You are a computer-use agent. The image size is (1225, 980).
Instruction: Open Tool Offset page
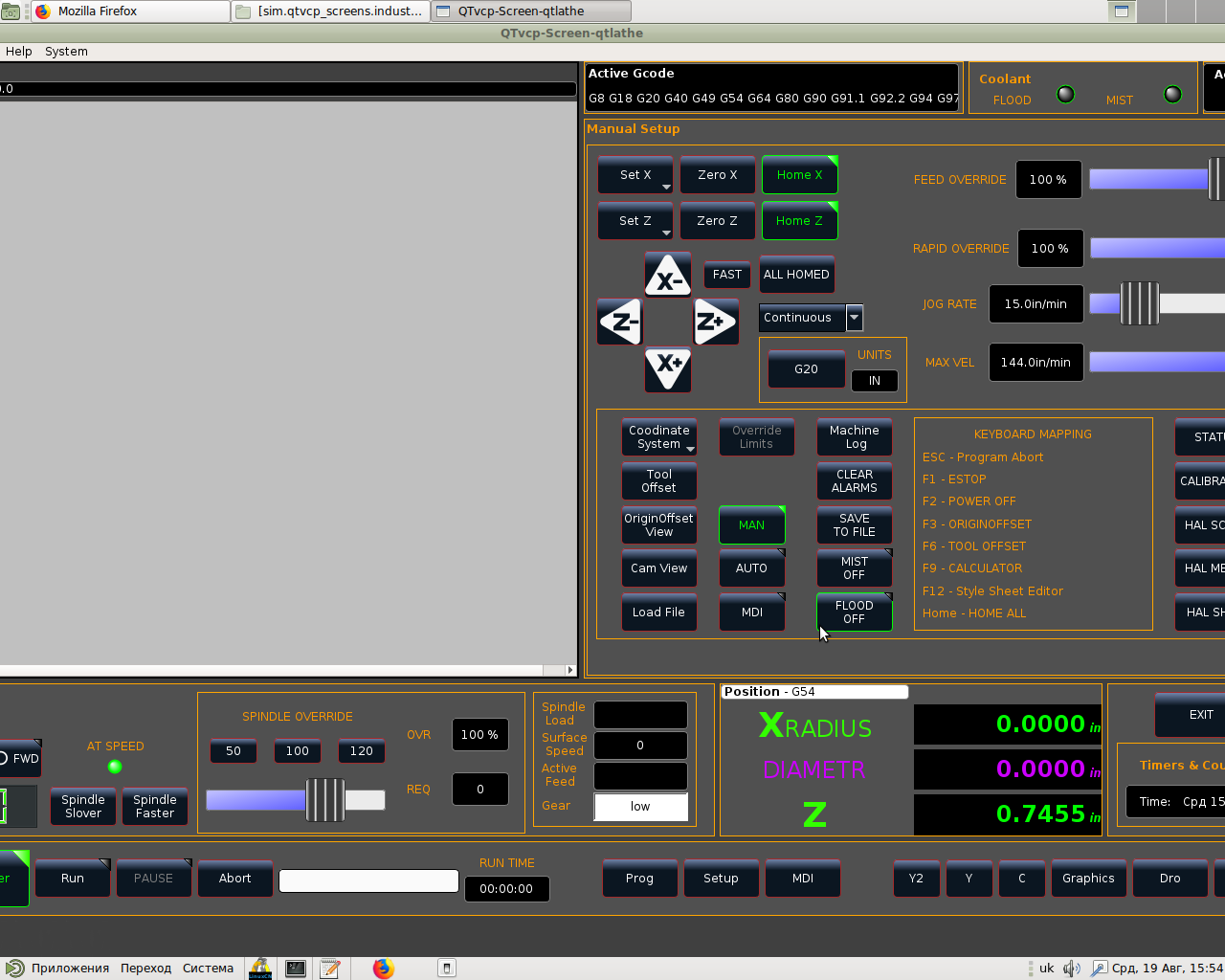pos(659,481)
